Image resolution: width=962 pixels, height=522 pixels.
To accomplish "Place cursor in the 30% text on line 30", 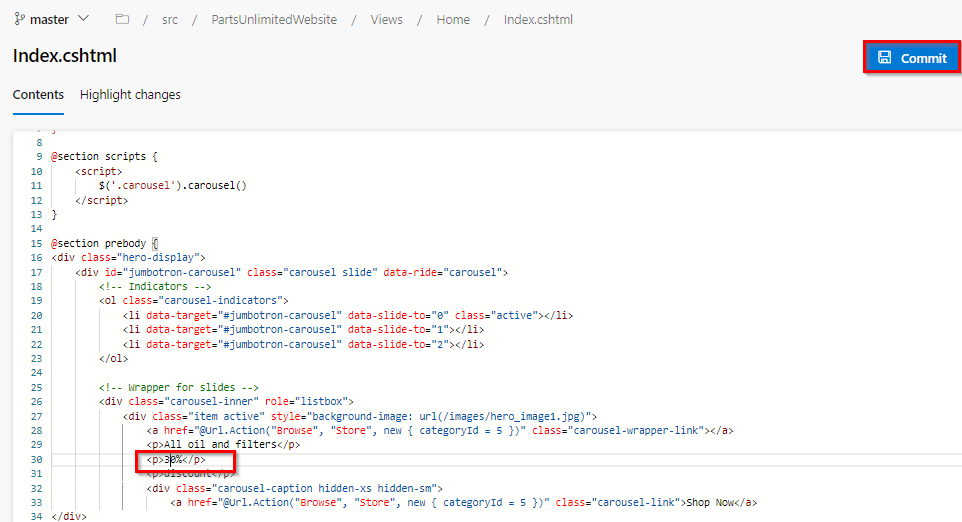I will click(x=173, y=459).
